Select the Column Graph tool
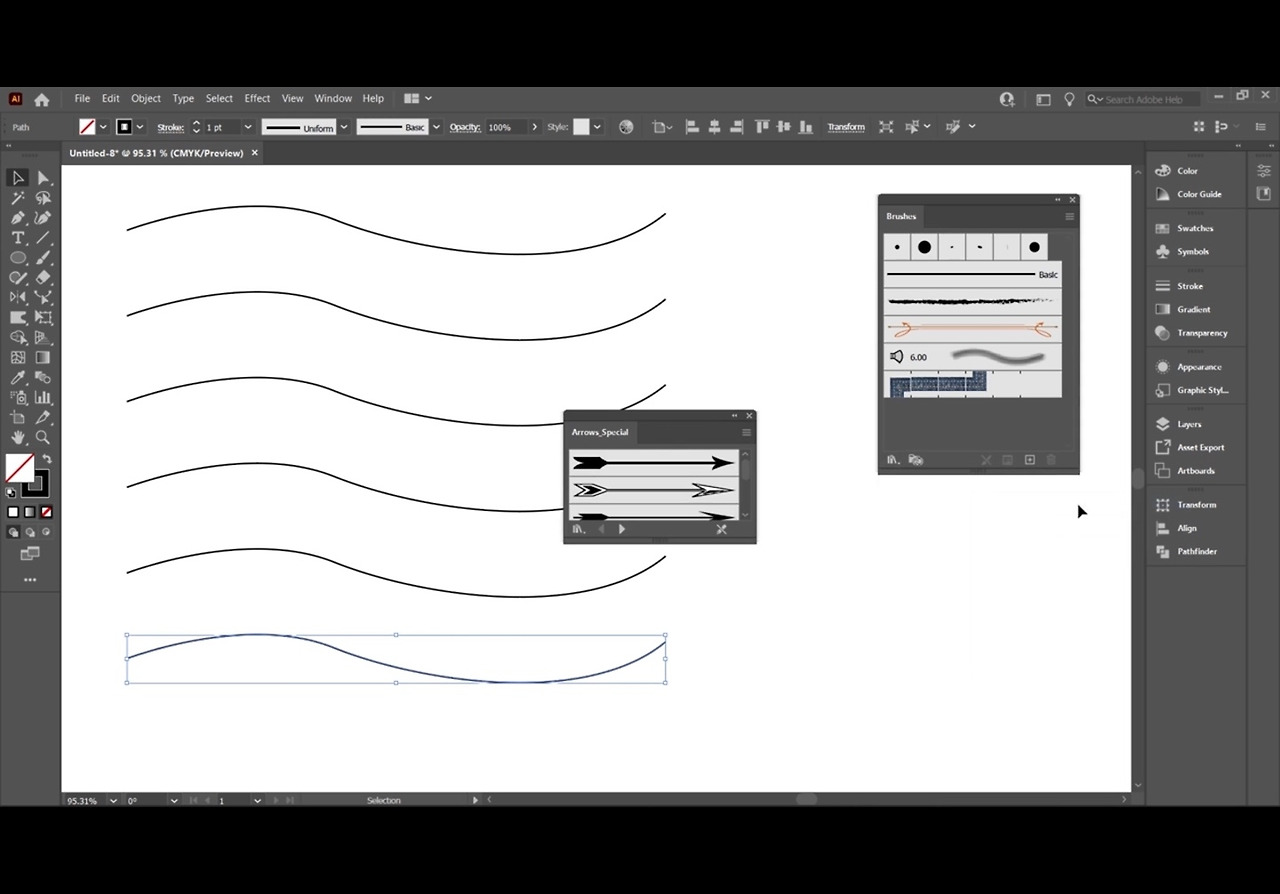 43,398
